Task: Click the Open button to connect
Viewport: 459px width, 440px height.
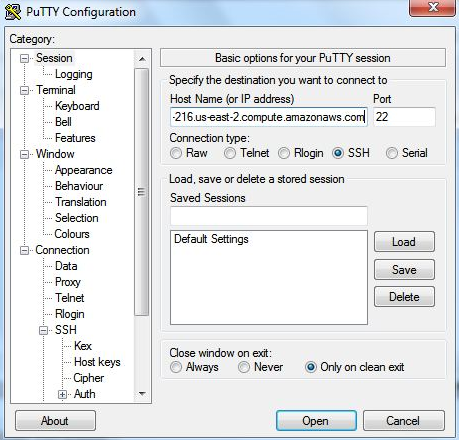Action: (316, 421)
